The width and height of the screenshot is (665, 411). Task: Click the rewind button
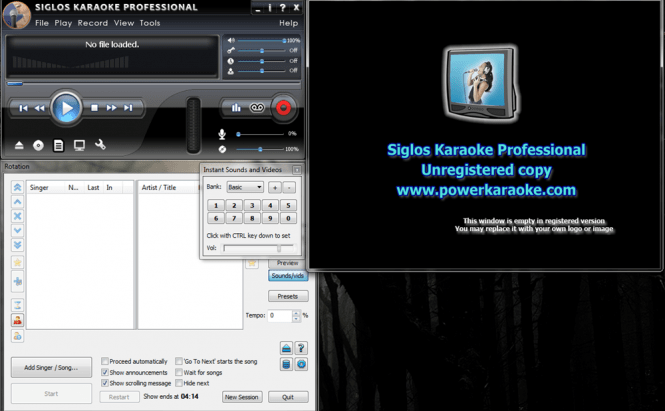click(39, 108)
